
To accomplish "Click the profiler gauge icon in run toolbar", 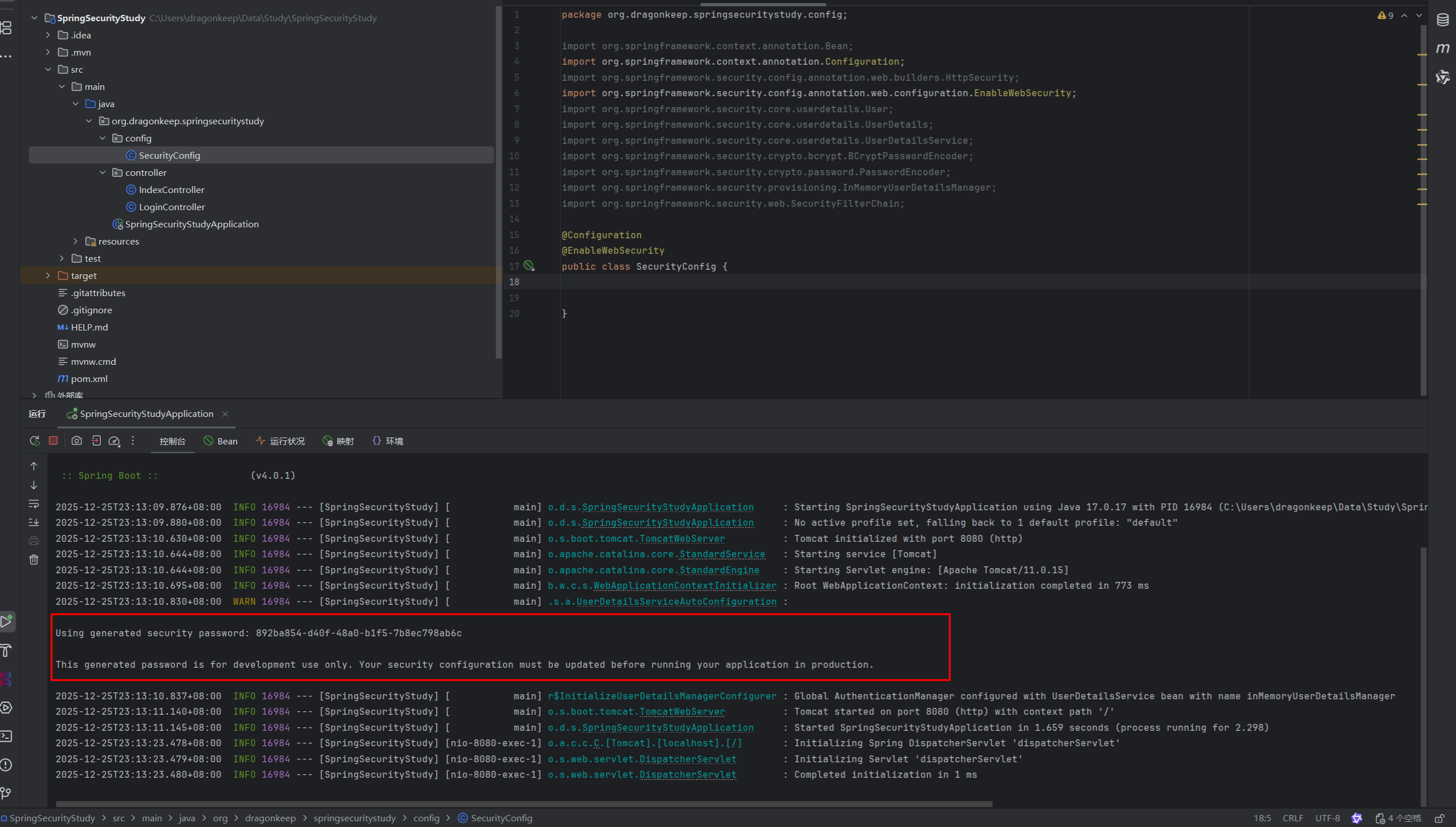I will [x=114, y=440].
